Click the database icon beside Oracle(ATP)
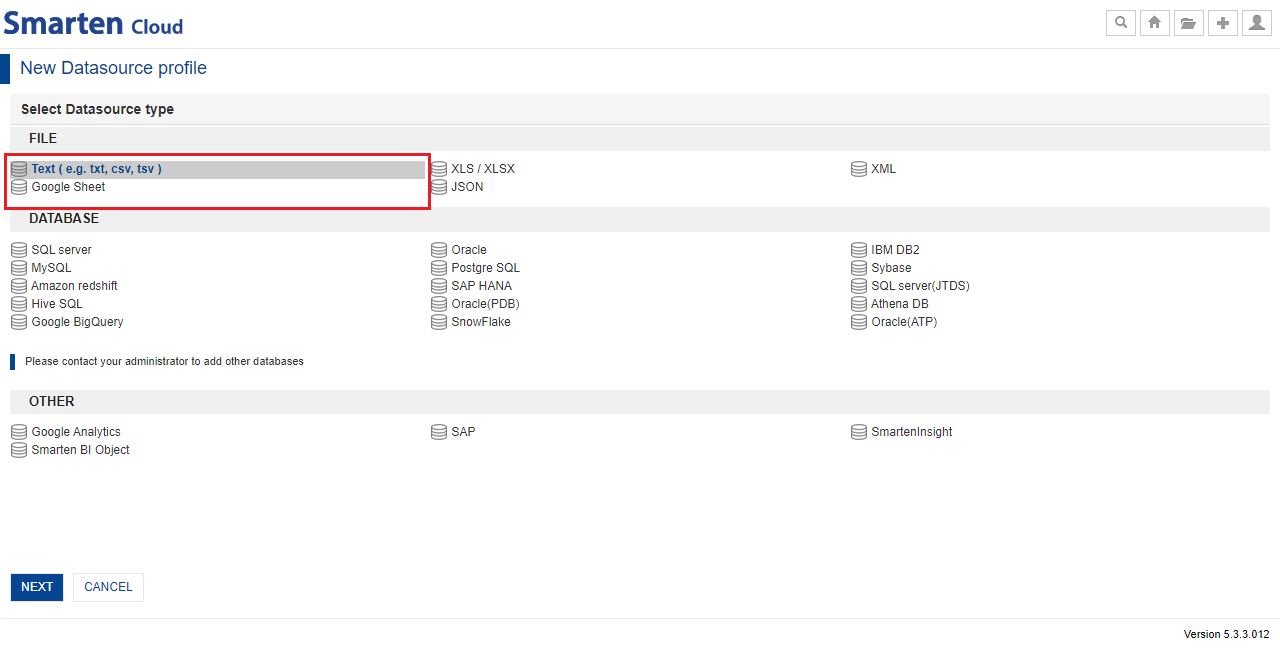 tap(859, 322)
